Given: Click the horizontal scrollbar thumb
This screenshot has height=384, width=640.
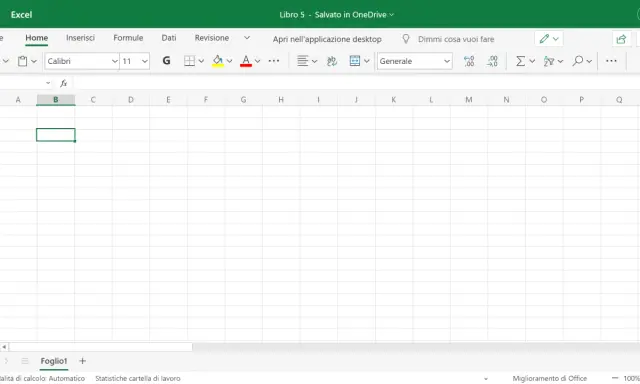Looking at the screenshot, I should tap(101, 347).
